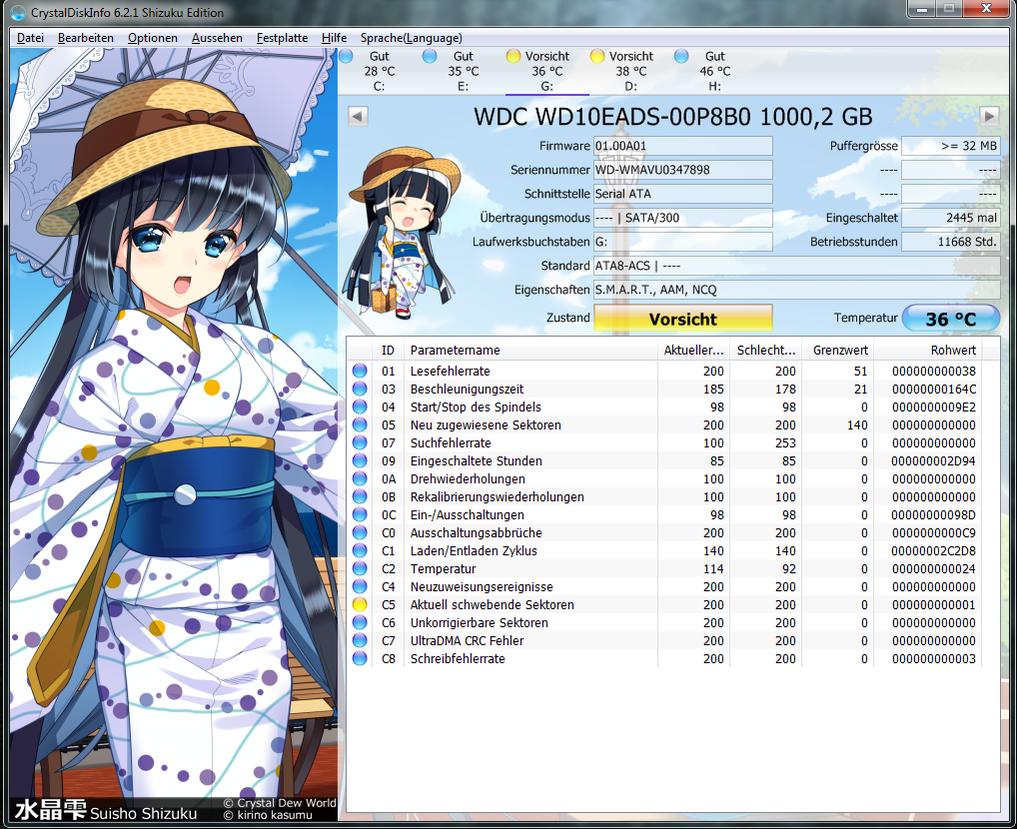
Task: Click the Schlecht... column header
Action: coord(765,350)
